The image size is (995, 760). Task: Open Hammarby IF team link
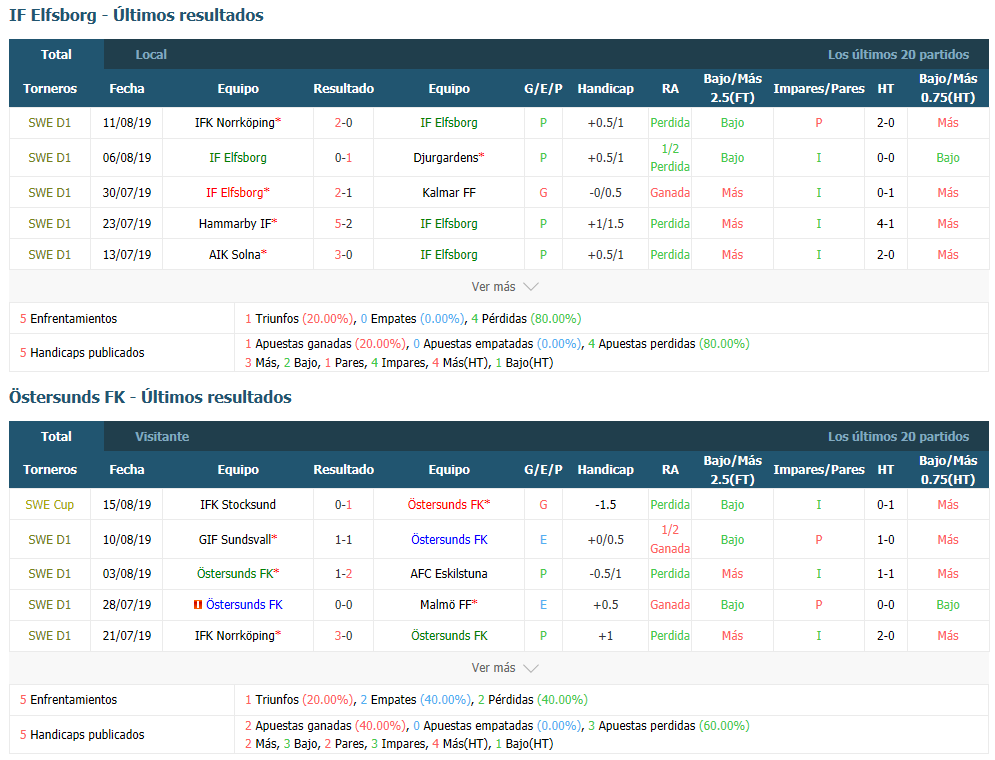237,224
